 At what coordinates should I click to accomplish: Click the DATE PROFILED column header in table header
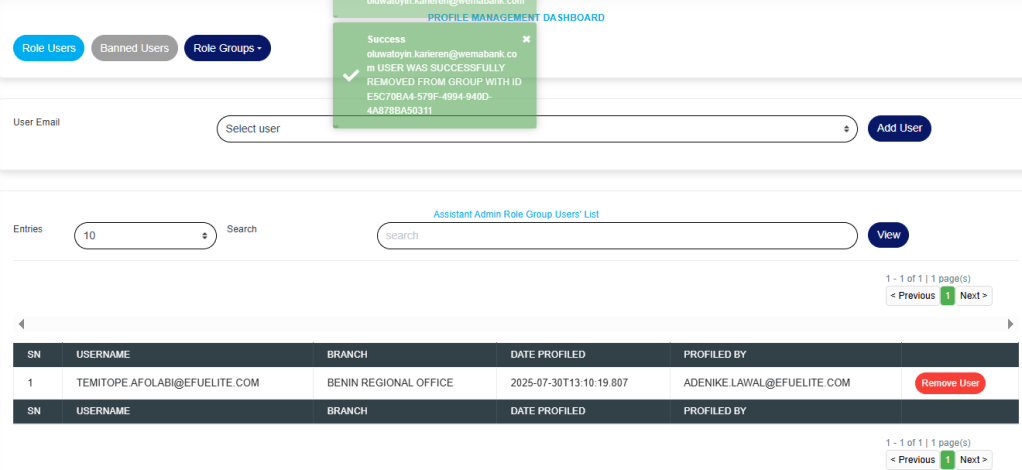[x=549, y=355]
